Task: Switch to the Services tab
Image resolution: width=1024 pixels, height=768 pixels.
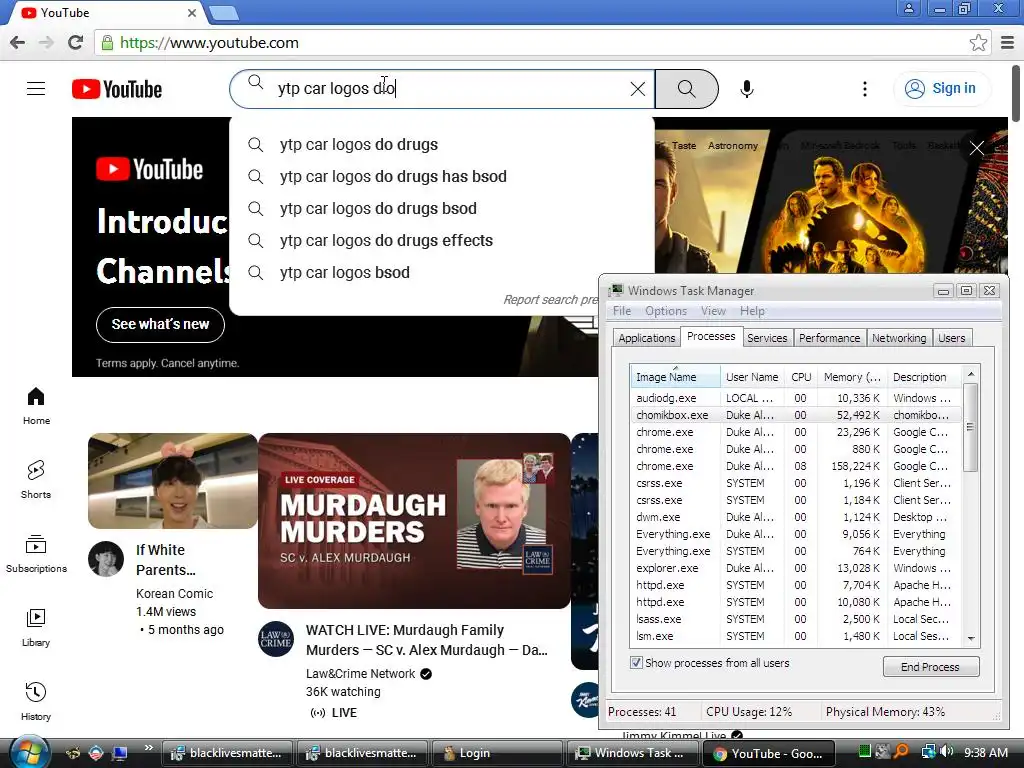Action: pyautogui.click(x=767, y=338)
